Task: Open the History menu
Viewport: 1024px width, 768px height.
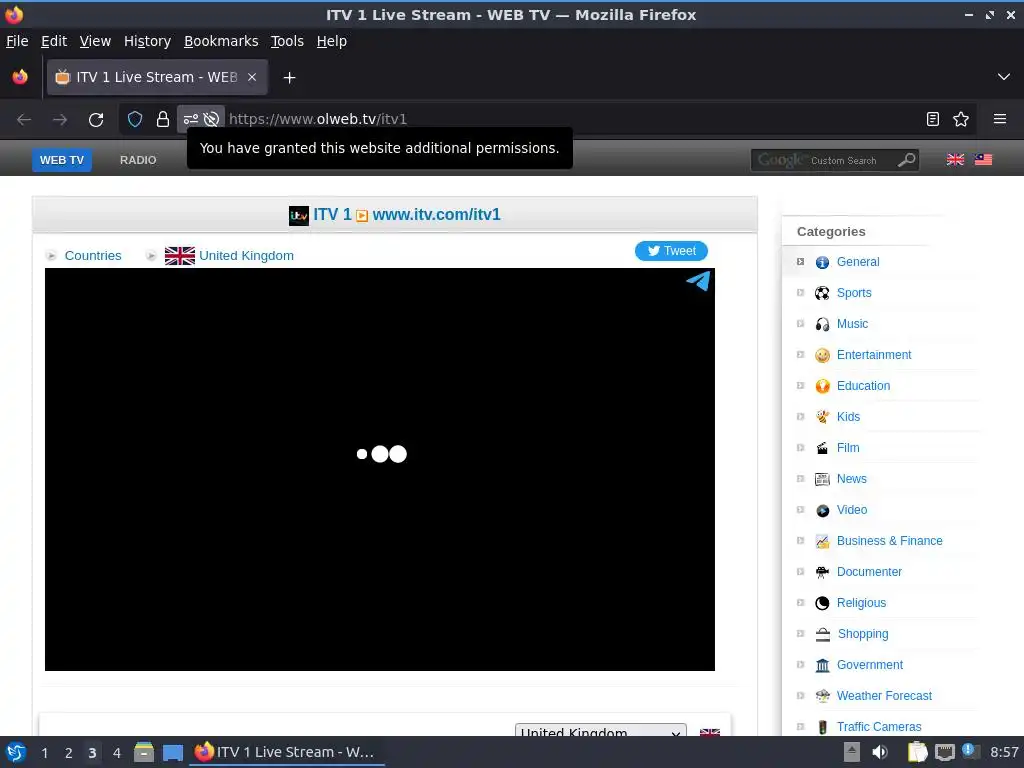Action: (x=147, y=41)
